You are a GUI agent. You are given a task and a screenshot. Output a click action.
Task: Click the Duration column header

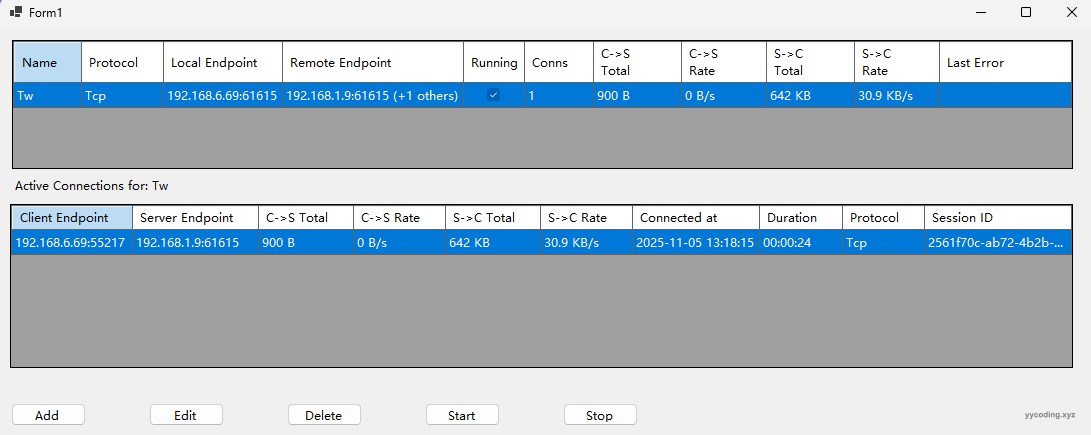(x=798, y=218)
